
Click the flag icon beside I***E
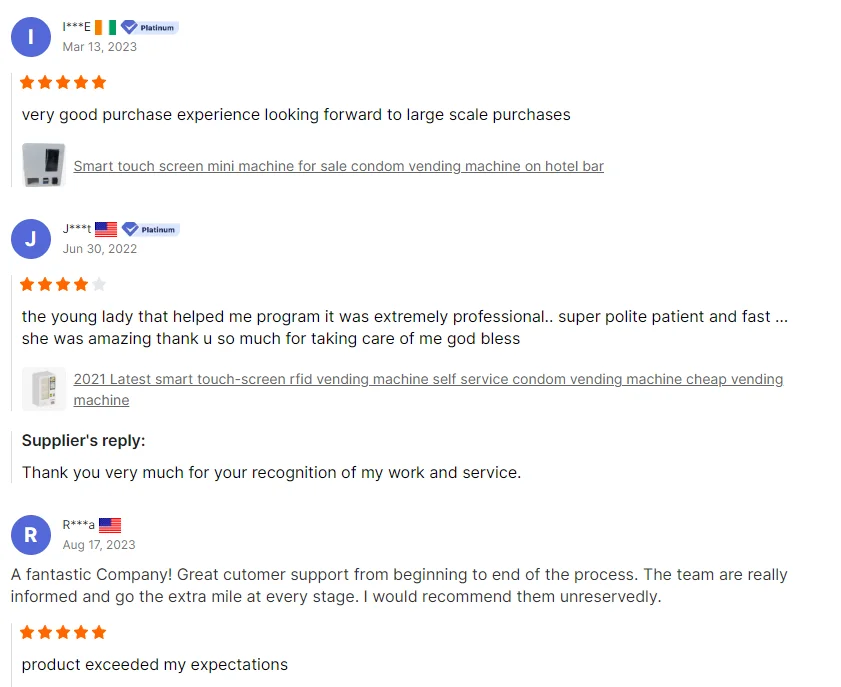(x=105, y=27)
